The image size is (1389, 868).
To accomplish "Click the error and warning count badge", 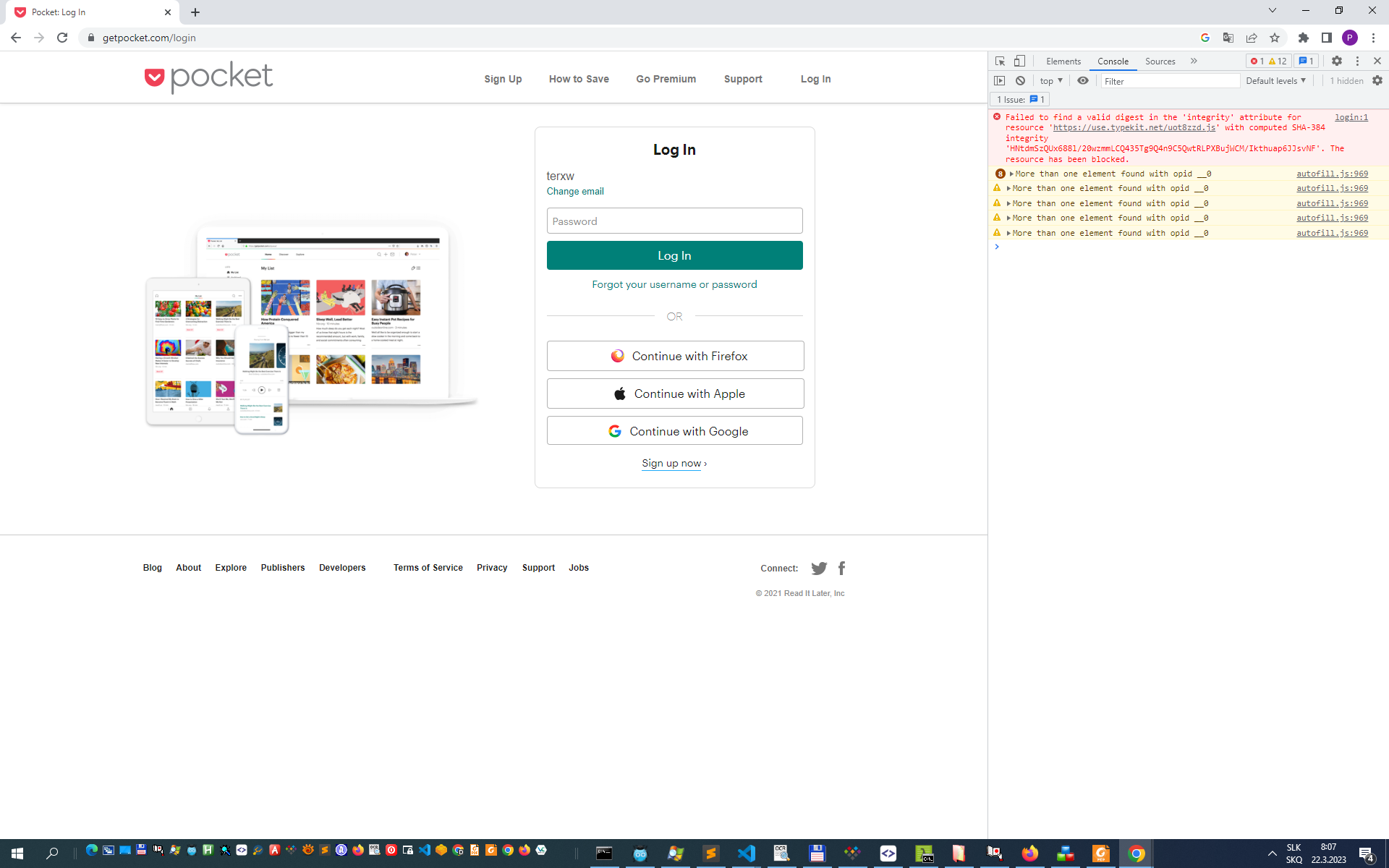I will (1269, 61).
